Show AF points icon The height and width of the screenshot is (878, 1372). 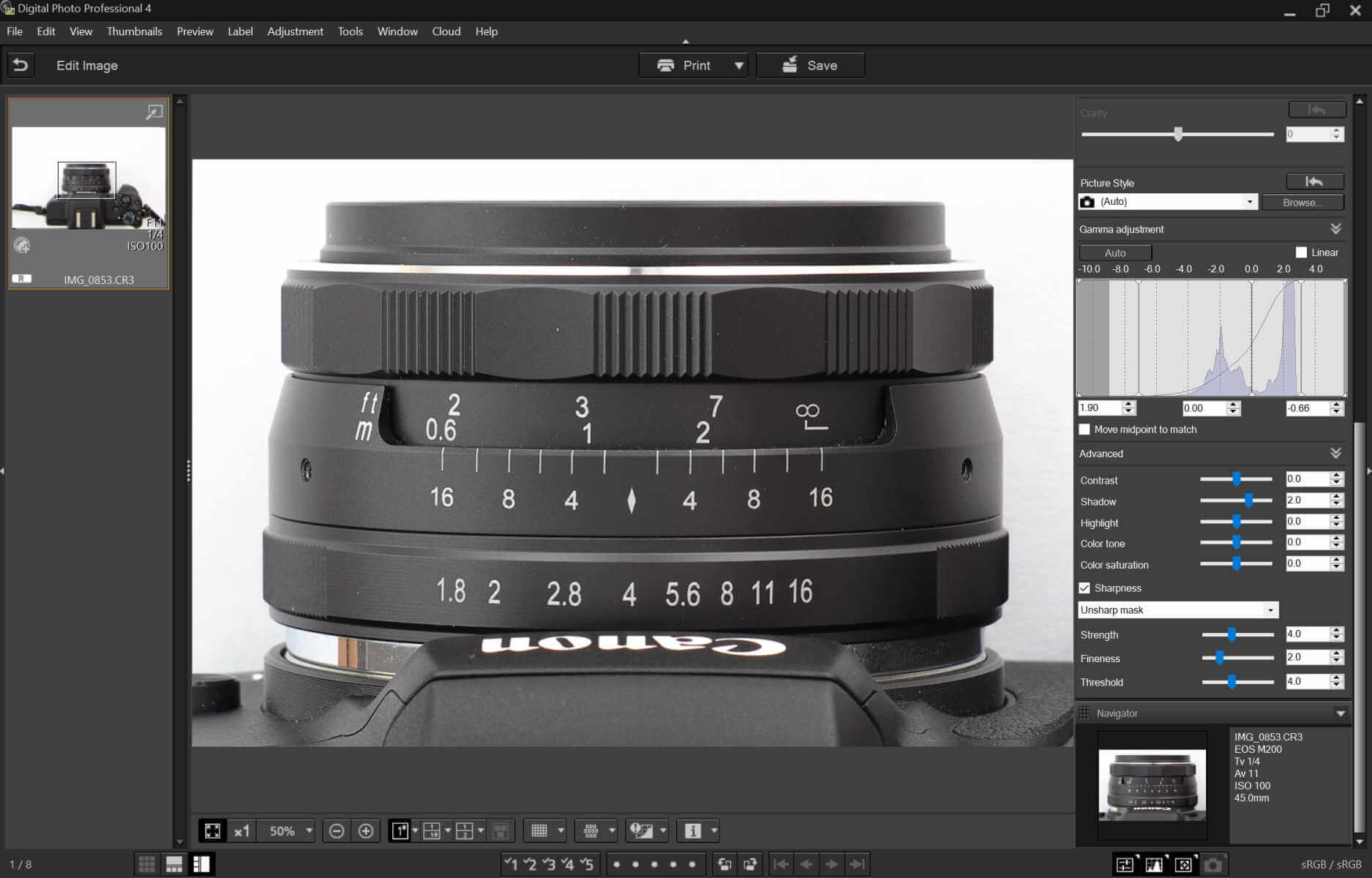591,830
